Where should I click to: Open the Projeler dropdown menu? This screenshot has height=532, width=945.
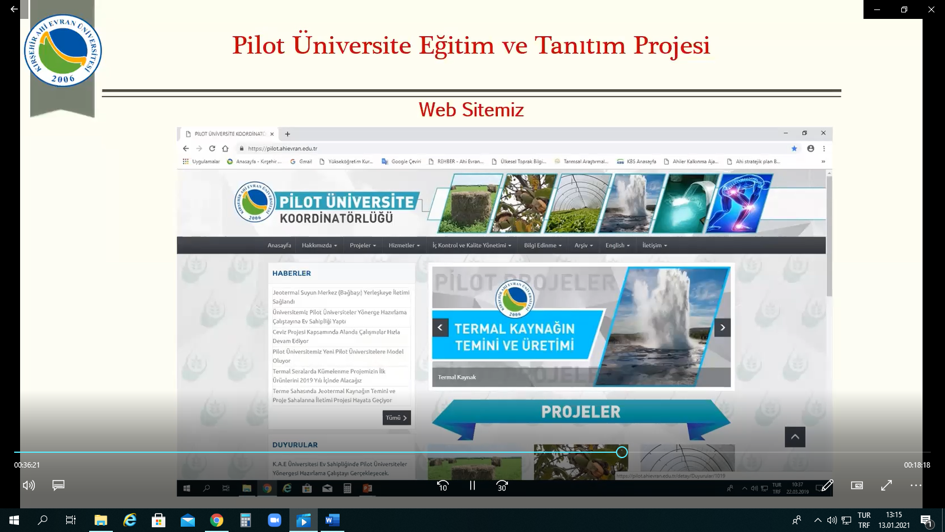click(x=362, y=245)
